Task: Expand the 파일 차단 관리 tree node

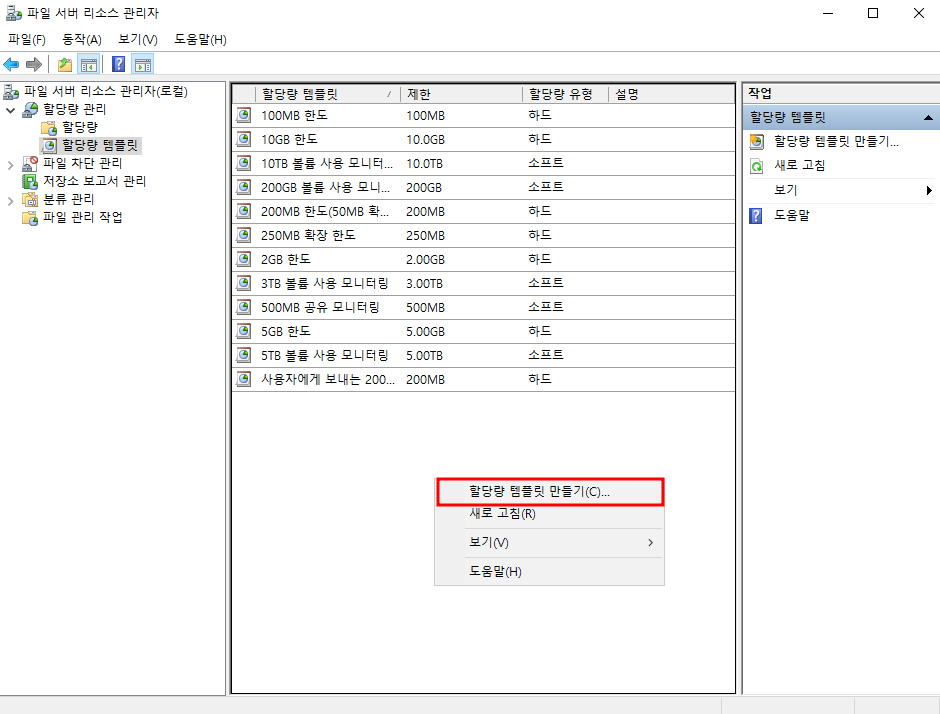Action: 10,165
